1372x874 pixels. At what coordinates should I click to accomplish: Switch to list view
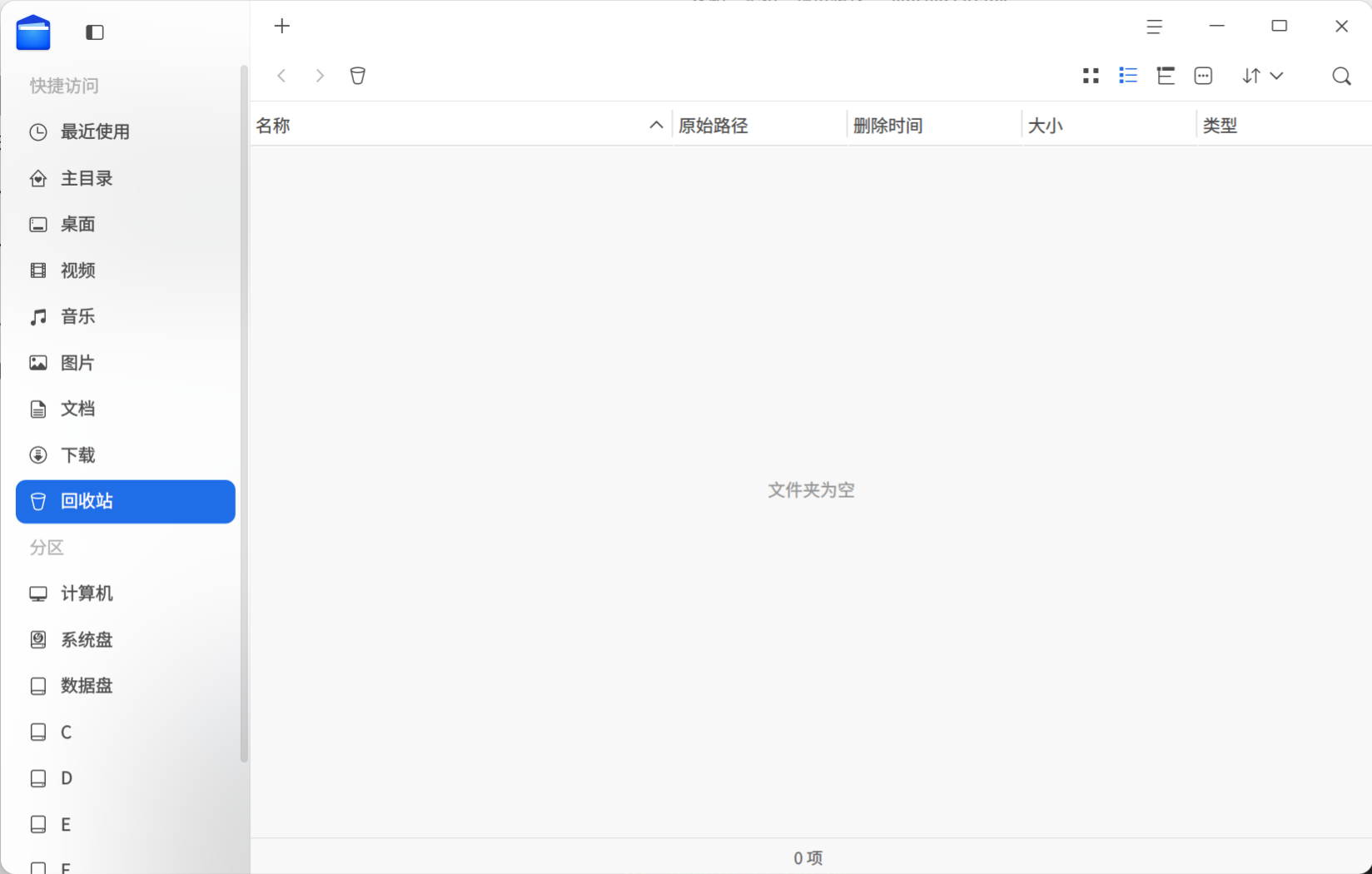(1128, 76)
